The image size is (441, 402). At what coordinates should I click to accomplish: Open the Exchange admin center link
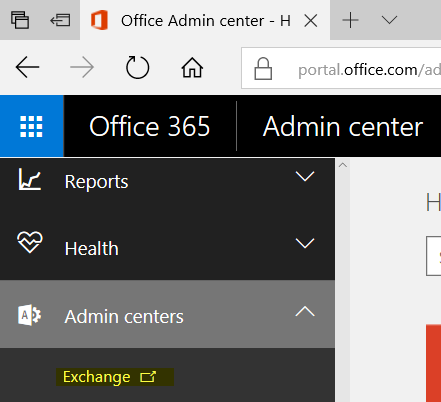pos(115,377)
